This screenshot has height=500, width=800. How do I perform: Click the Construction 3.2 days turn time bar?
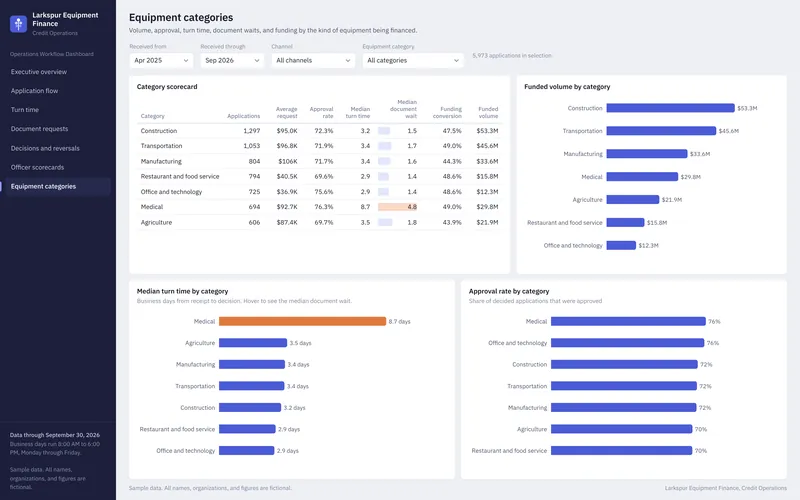click(x=250, y=408)
